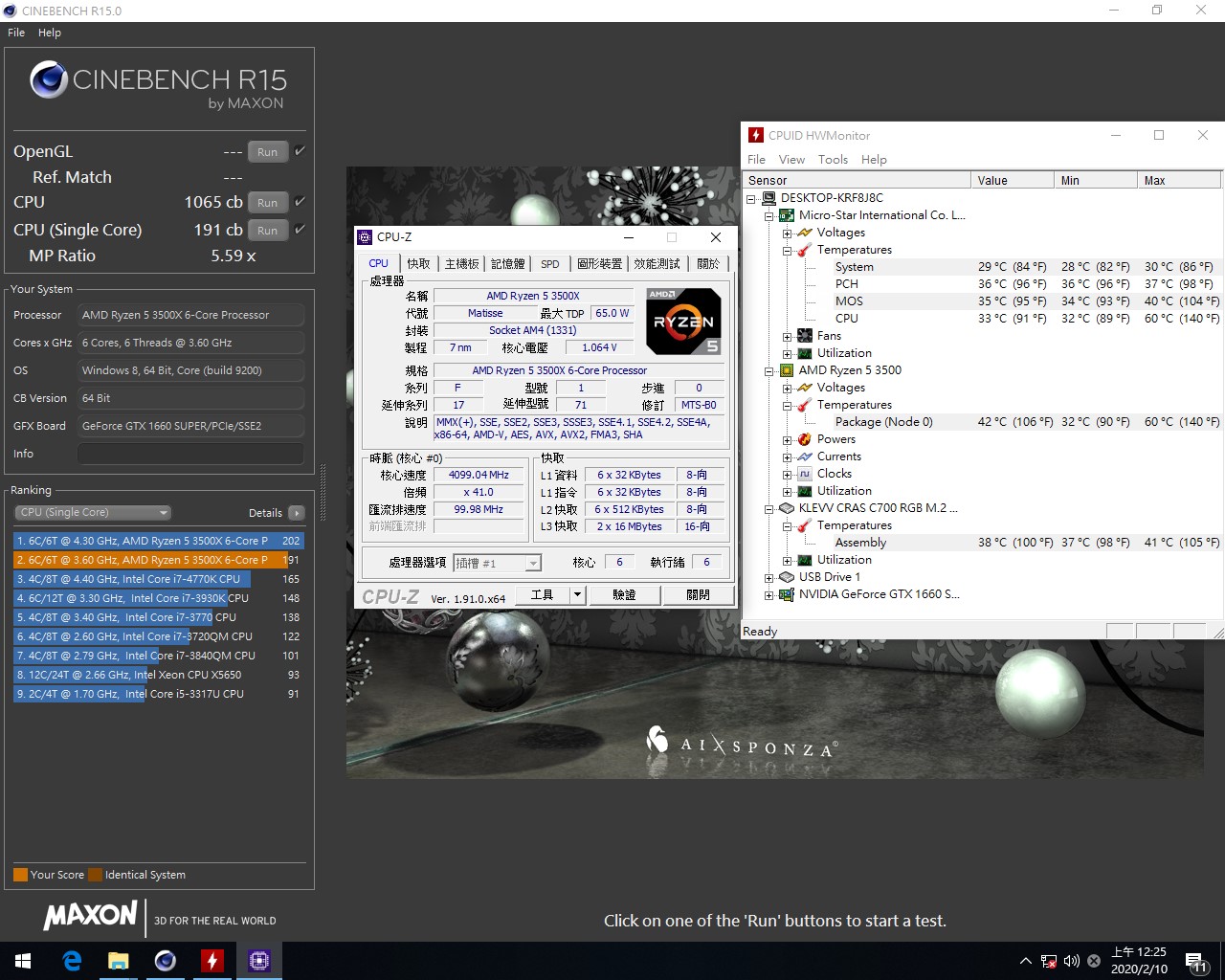Click the KLEVV CRAS C700 drive icon
This screenshot has height=980, width=1225.
(787, 508)
